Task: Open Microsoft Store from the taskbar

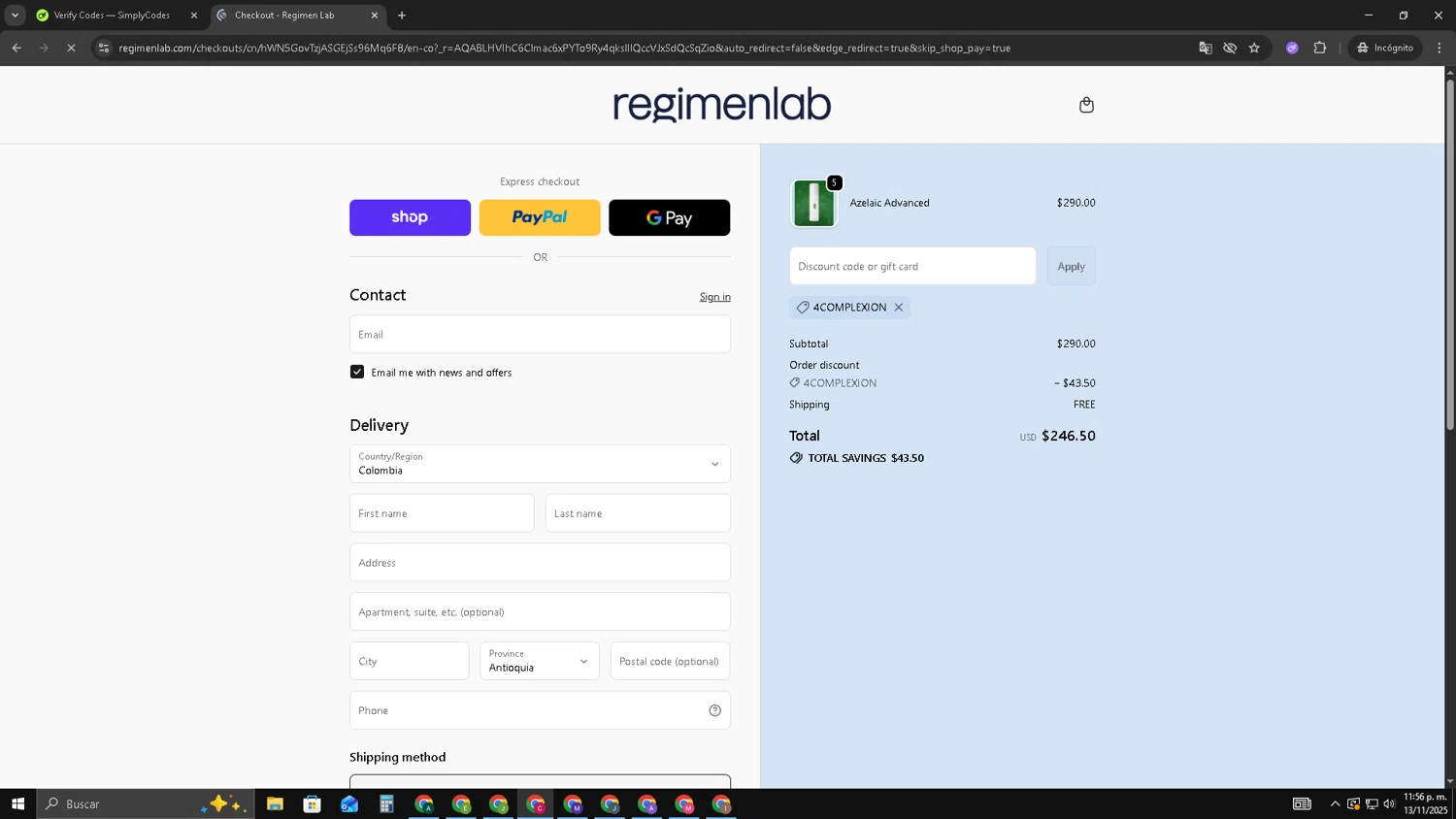Action: coord(312,803)
